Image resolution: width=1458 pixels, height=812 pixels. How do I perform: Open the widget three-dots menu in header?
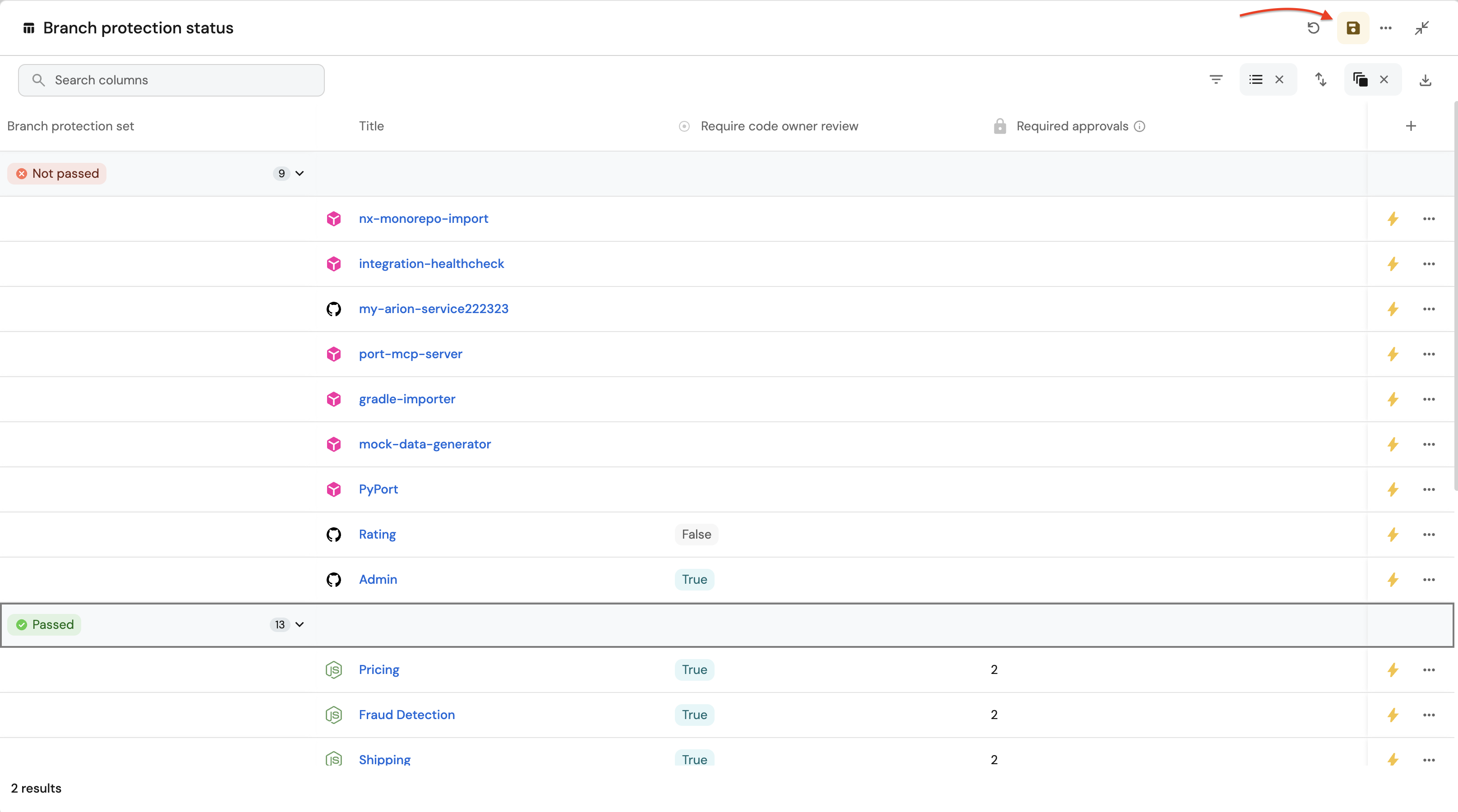point(1385,28)
